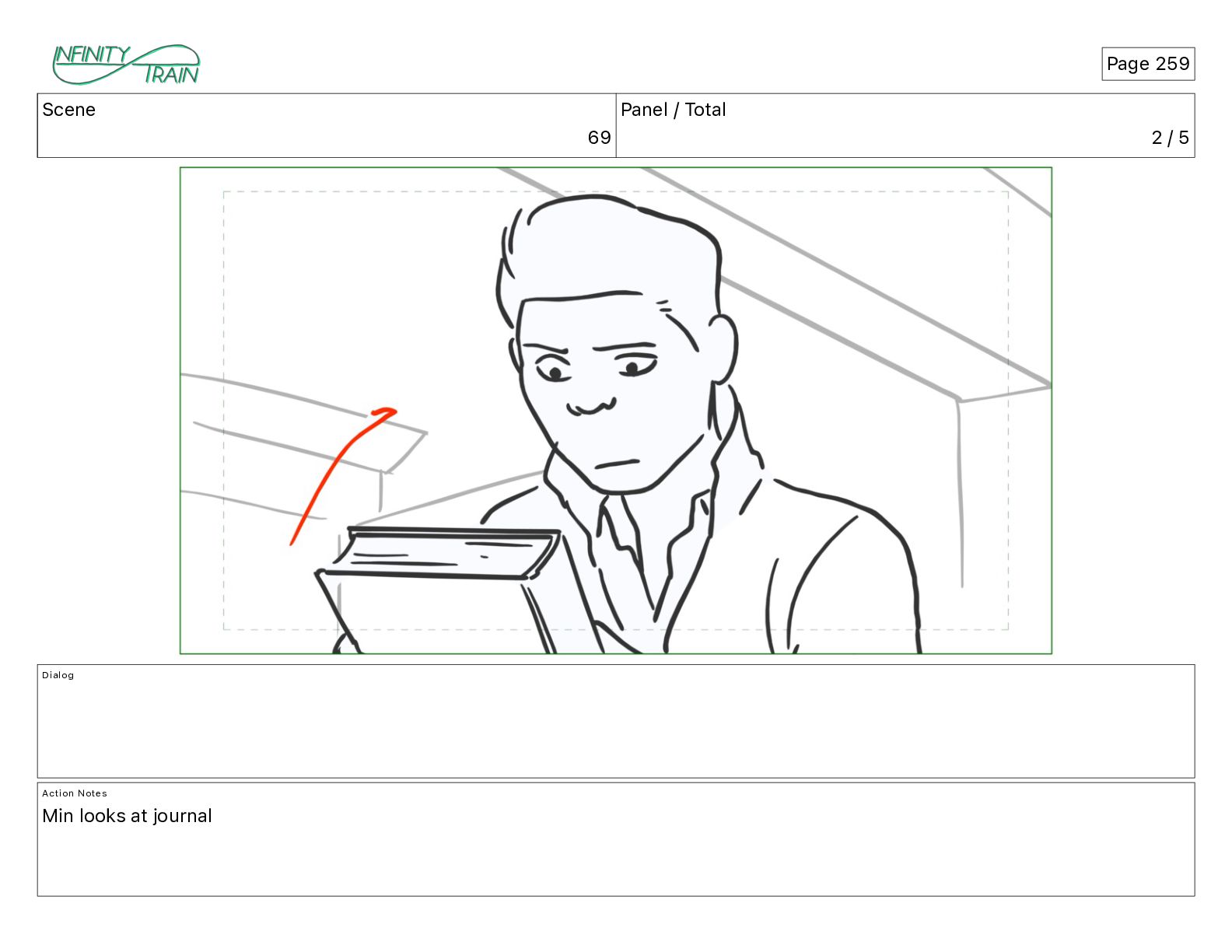Click the Infinity Train logo
This screenshot has height=952, width=1232.
126,65
